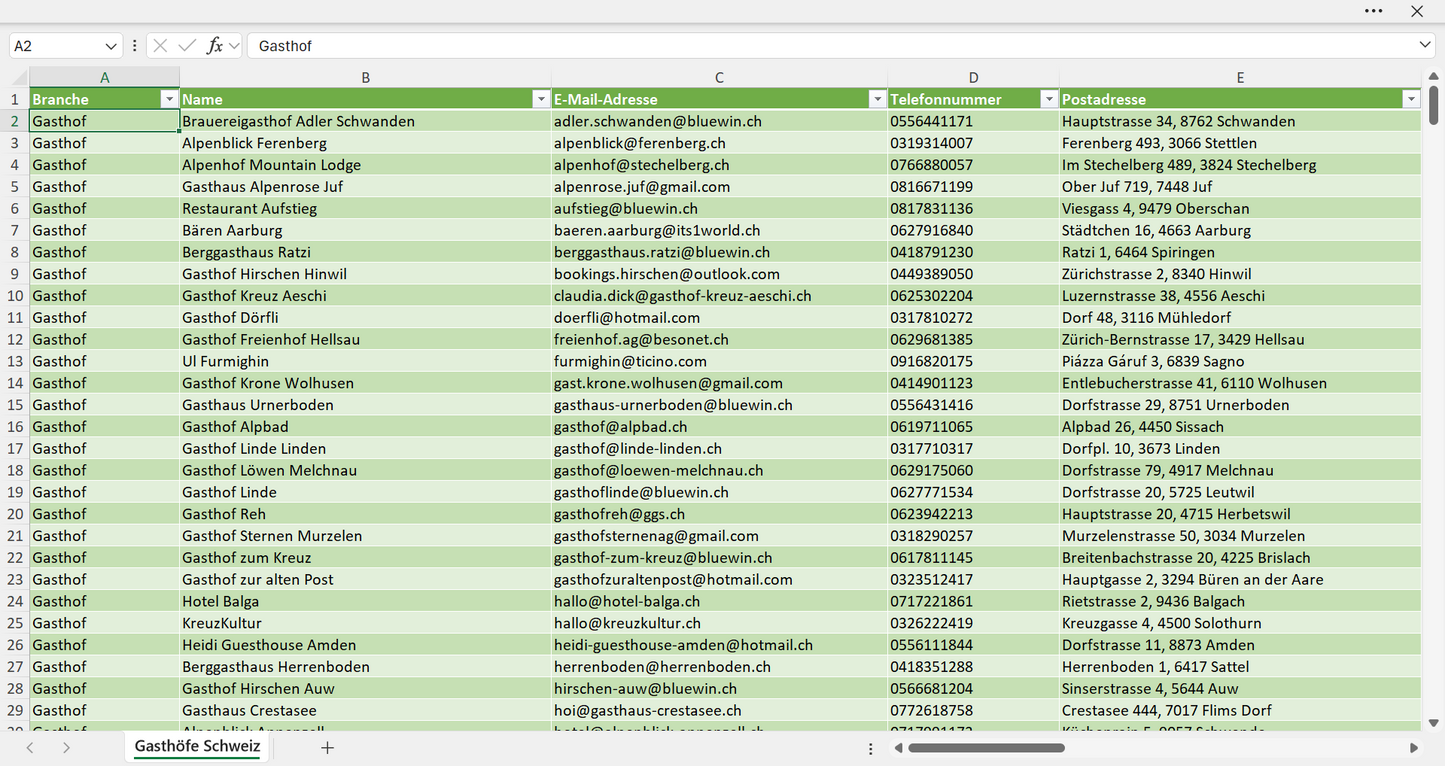Viewport: 1445px width, 766px height.
Task: Click the horizontal scrollbar right arrow
Action: (1414, 748)
